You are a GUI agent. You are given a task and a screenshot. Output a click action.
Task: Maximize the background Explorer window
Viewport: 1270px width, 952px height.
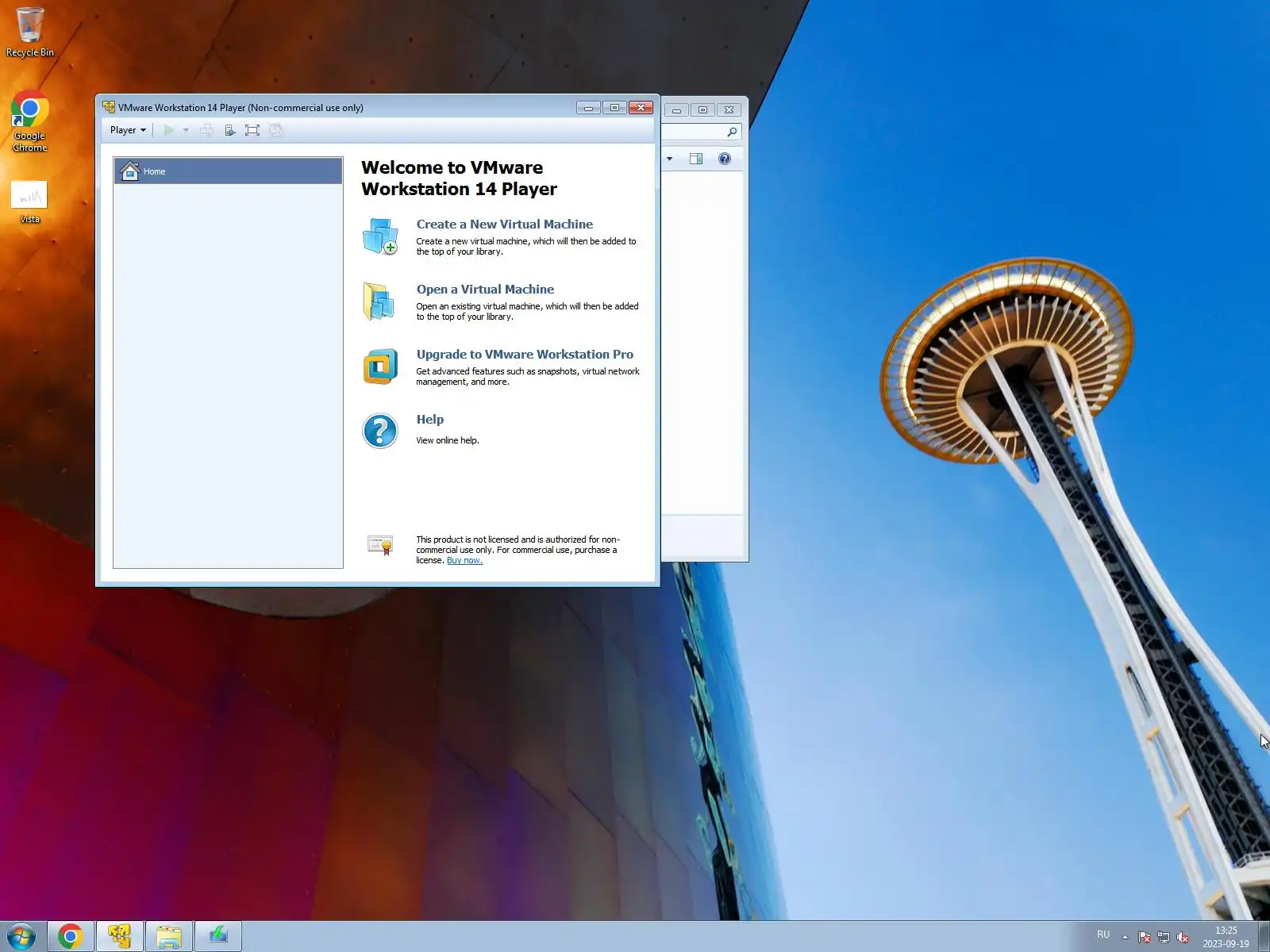(x=702, y=109)
